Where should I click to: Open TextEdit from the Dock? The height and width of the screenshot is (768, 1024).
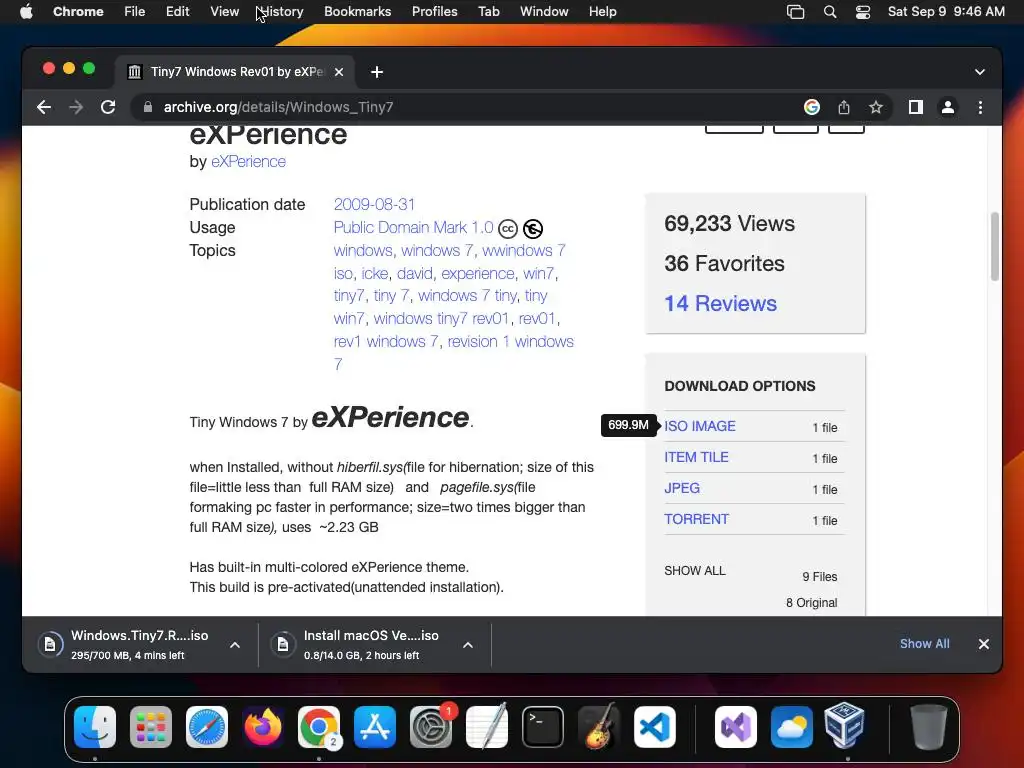click(487, 727)
